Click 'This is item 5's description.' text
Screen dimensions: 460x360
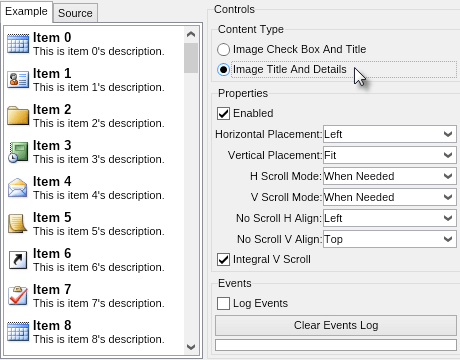click(x=99, y=231)
